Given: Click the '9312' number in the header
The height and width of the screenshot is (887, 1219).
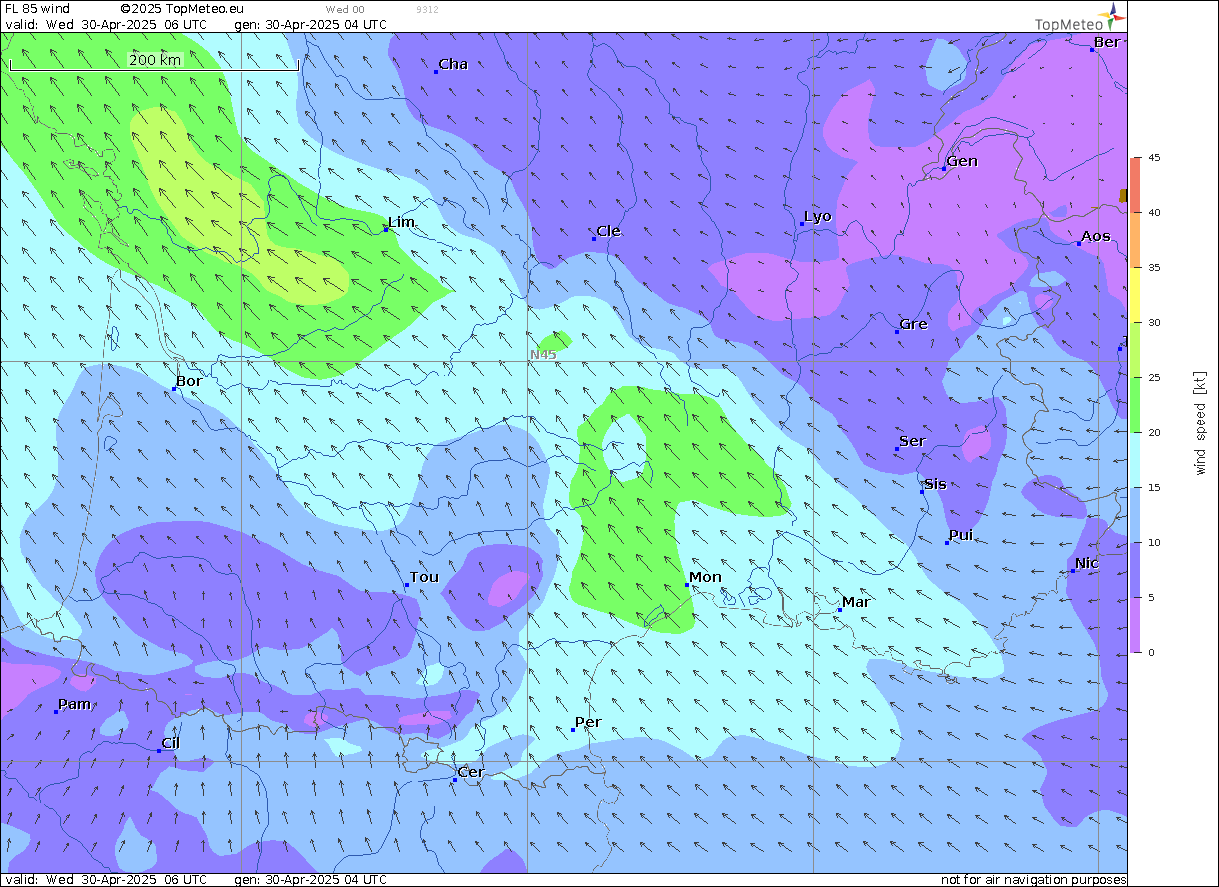Looking at the screenshot, I should pos(427,9).
